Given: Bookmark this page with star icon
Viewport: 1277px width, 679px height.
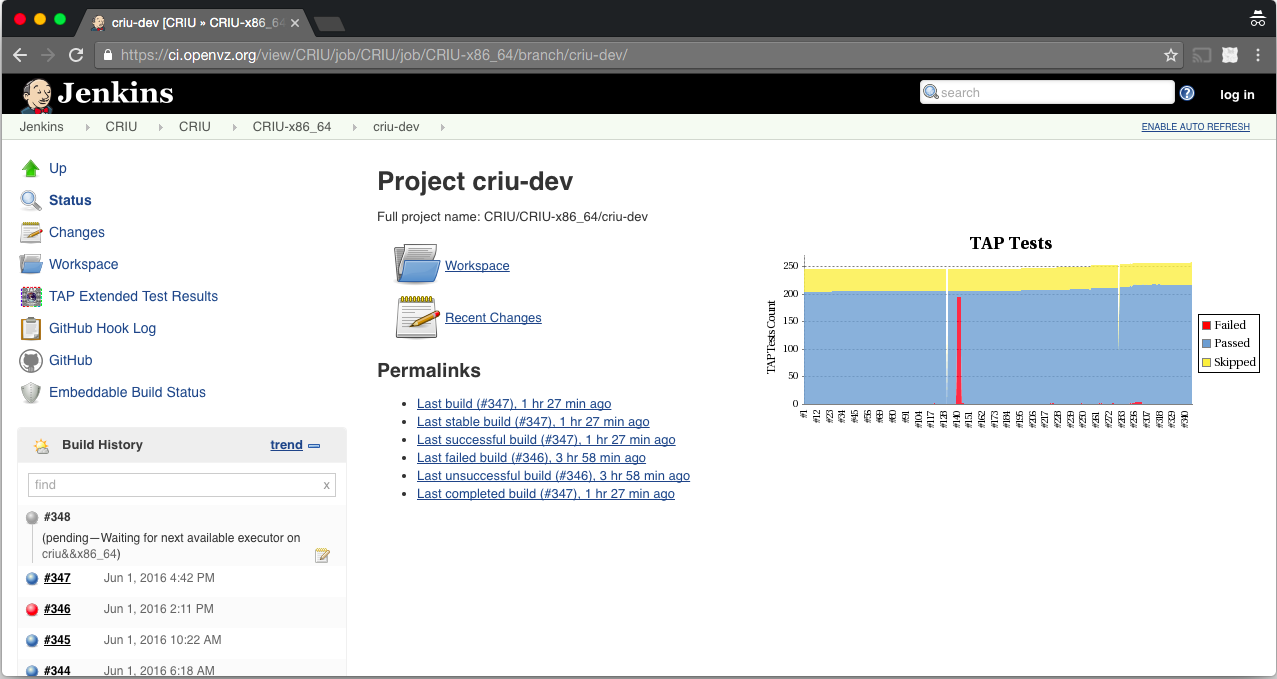Looking at the screenshot, I should click(x=1171, y=55).
